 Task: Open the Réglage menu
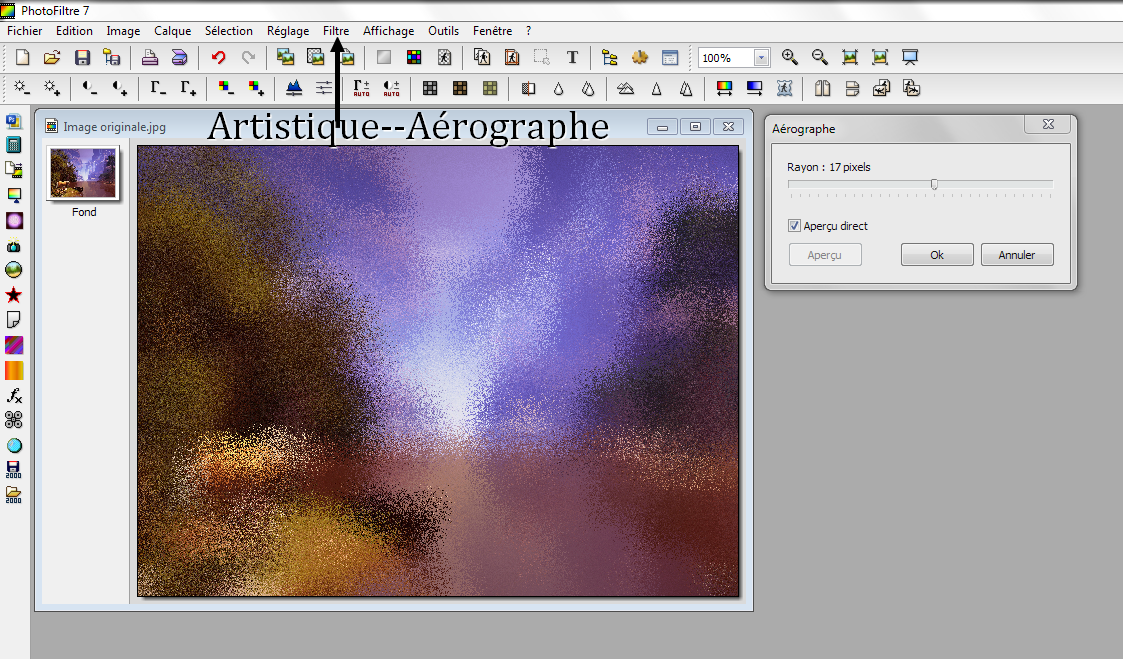[288, 31]
